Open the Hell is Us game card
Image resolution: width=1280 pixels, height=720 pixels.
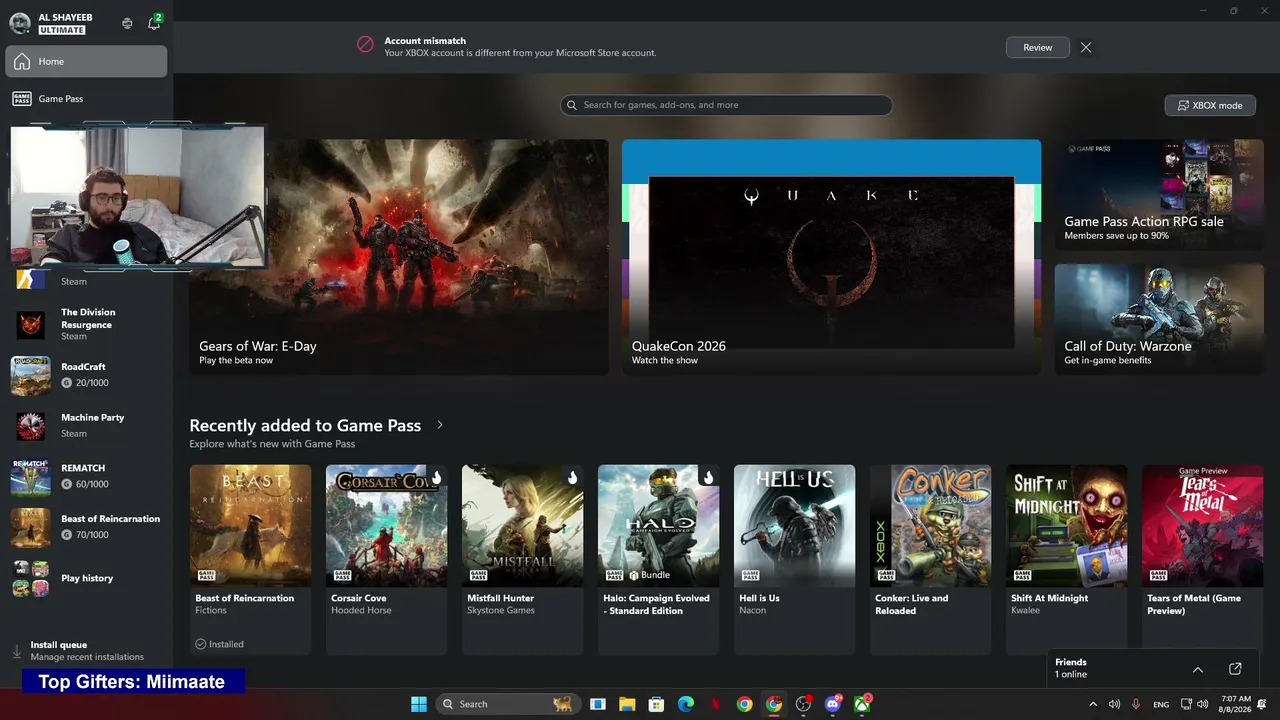794,559
